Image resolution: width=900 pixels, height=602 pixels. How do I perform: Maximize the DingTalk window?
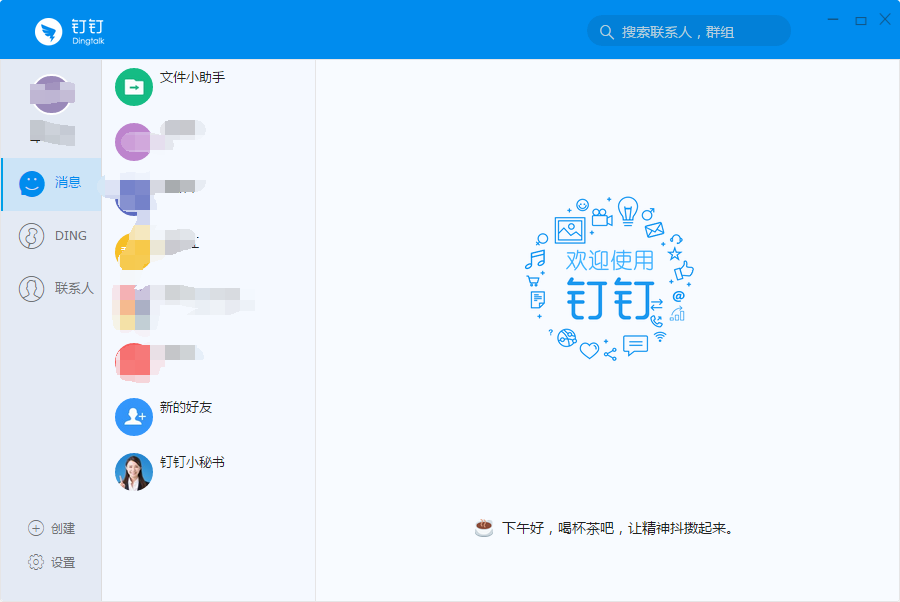(x=860, y=20)
